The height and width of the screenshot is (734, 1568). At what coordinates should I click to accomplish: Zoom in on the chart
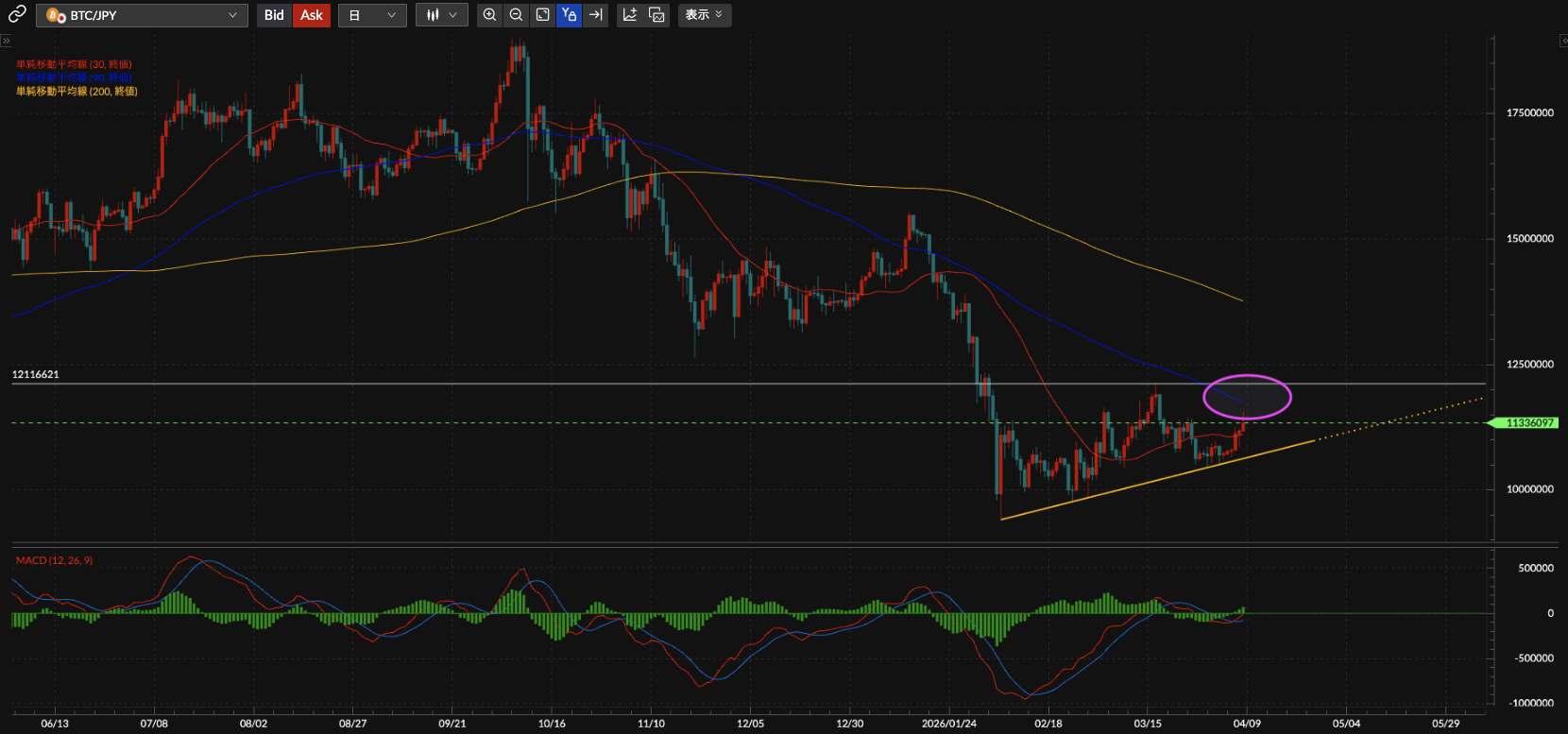[x=489, y=15]
